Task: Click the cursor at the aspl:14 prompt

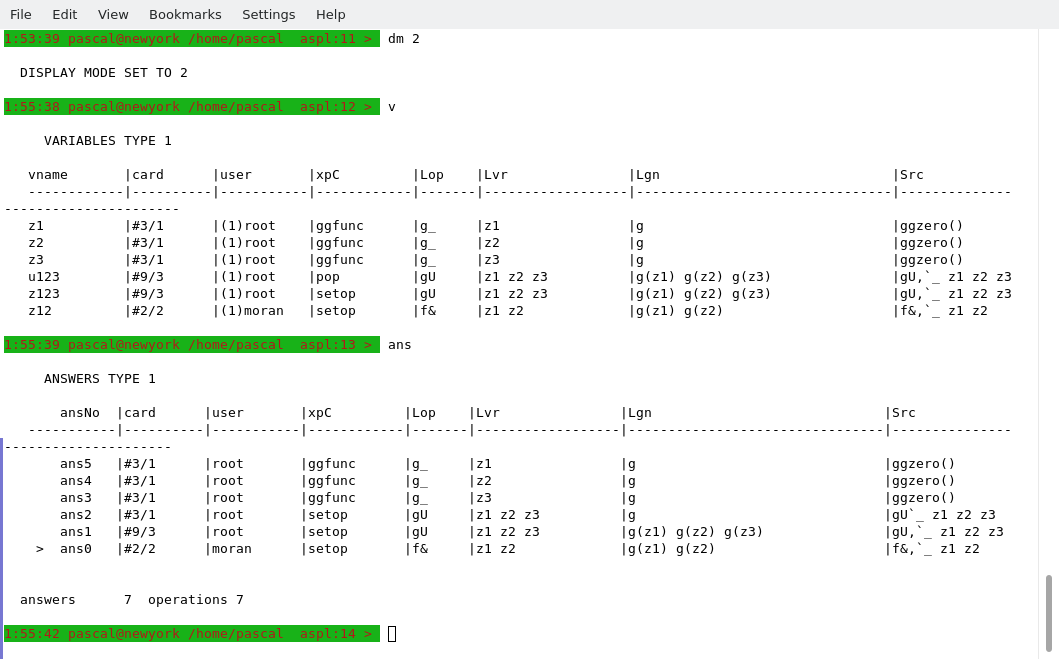Action: [x=392, y=634]
